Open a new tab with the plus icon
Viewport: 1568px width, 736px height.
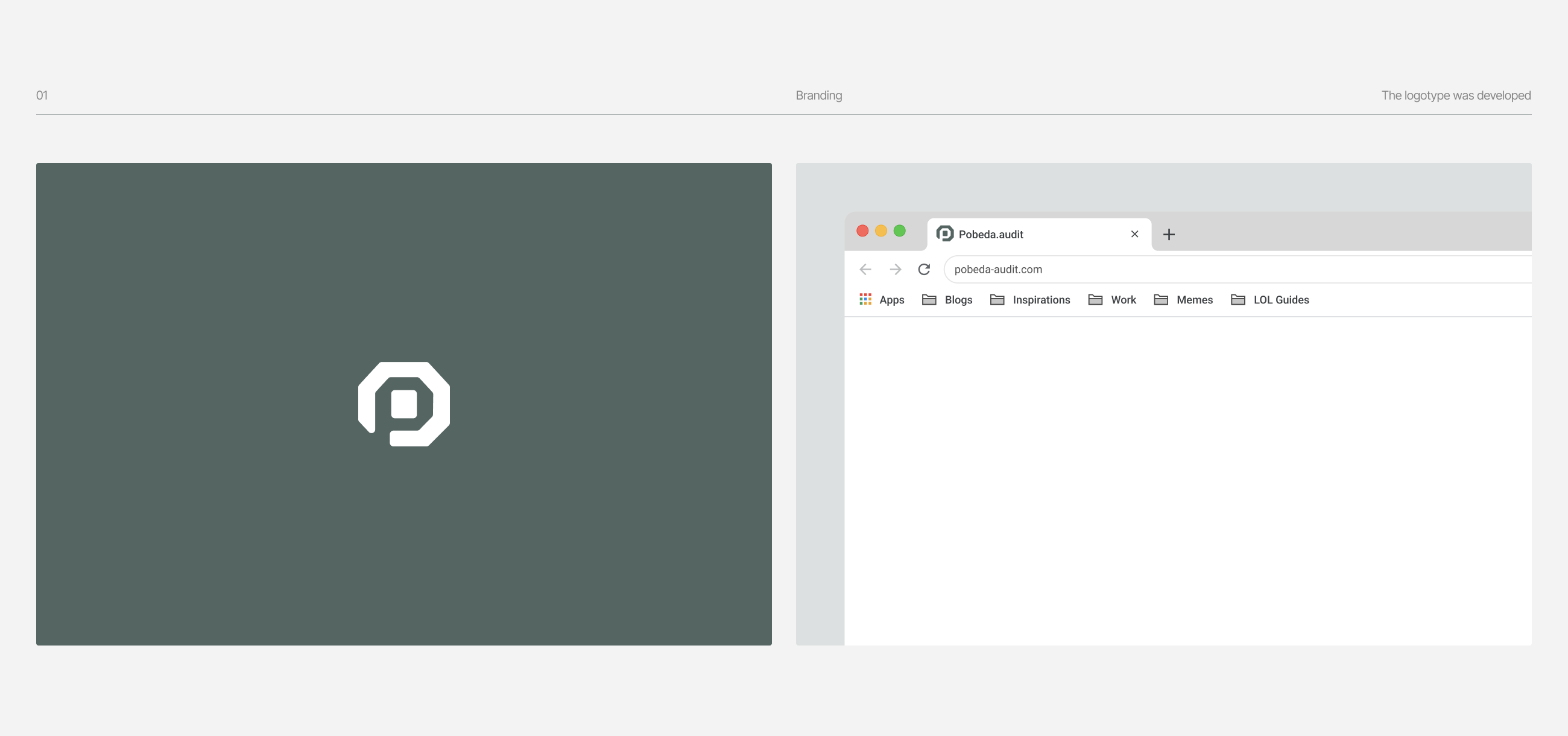point(1169,235)
